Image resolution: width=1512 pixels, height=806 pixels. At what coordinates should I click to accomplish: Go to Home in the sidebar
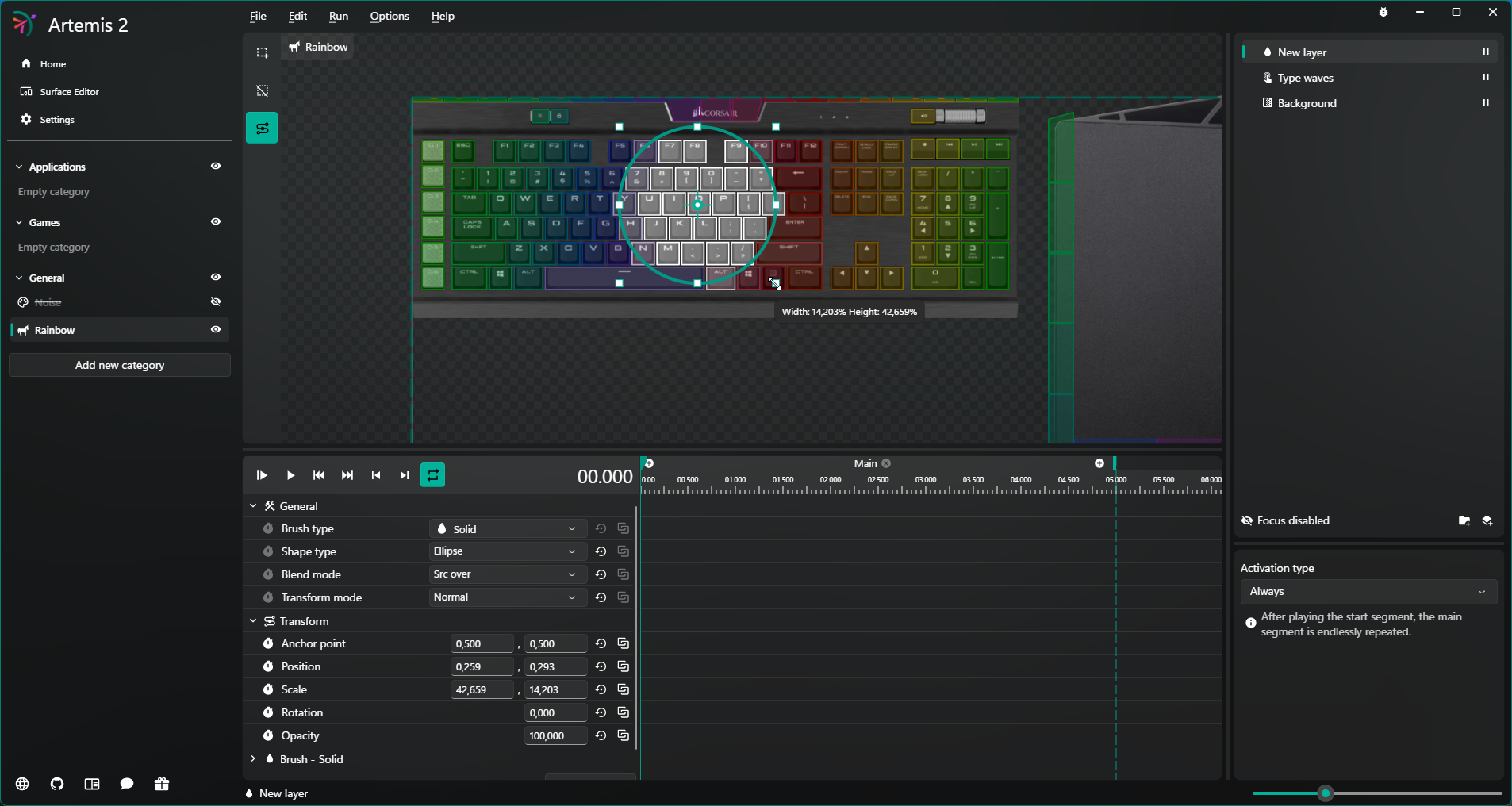[x=53, y=64]
